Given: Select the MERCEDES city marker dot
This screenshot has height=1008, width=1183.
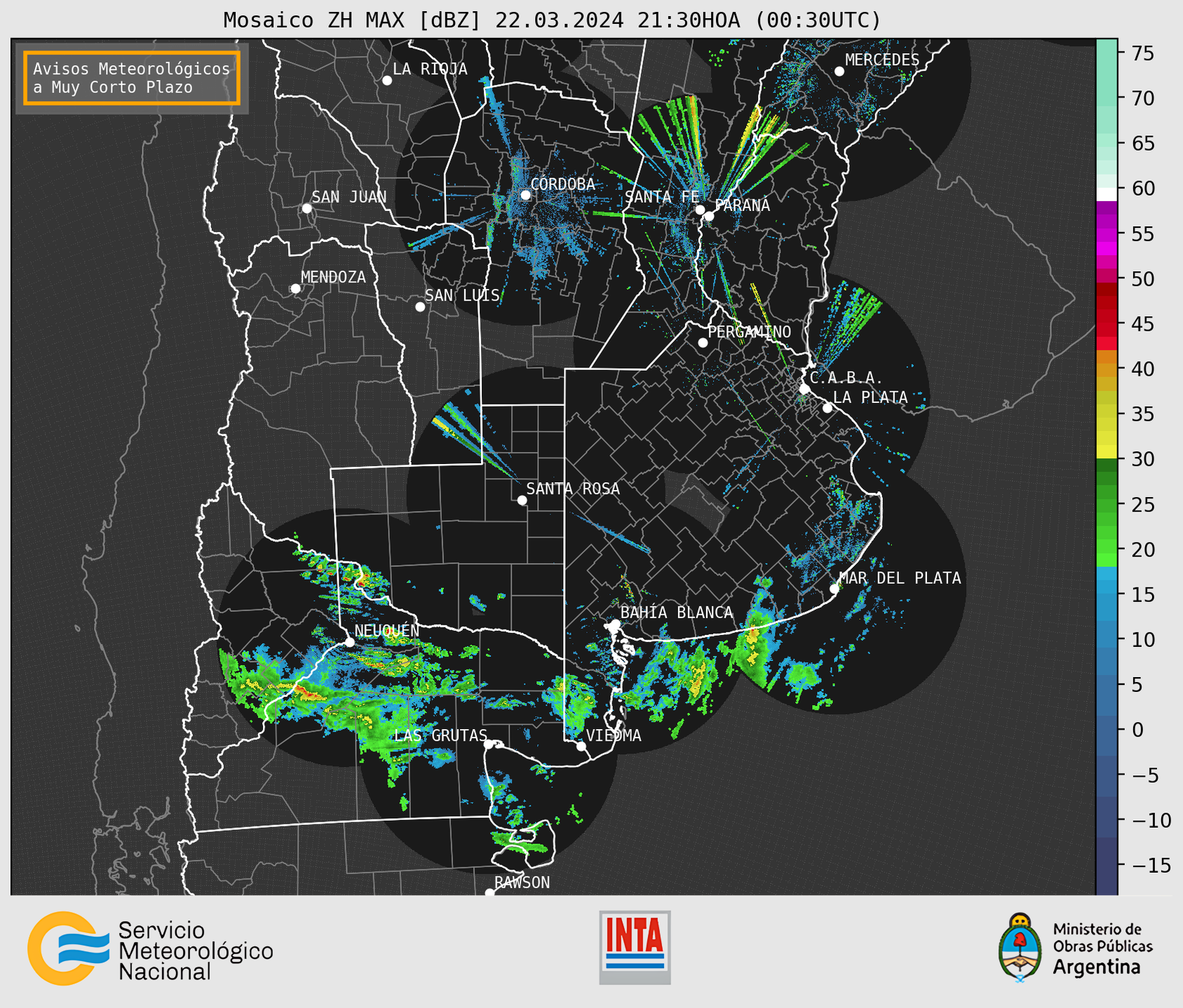Looking at the screenshot, I should click(x=839, y=71).
